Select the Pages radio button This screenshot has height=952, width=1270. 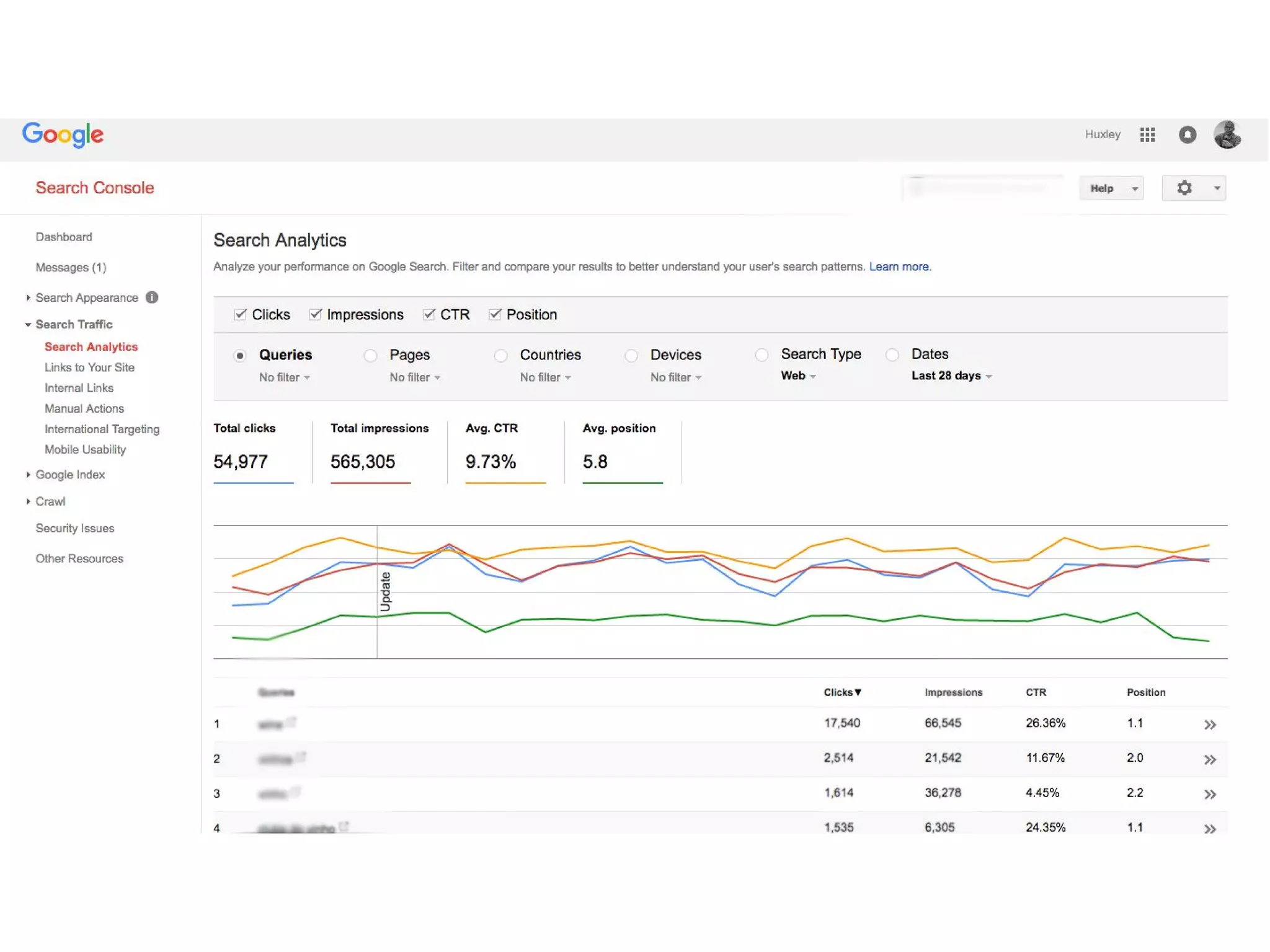(x=370, y=355)
